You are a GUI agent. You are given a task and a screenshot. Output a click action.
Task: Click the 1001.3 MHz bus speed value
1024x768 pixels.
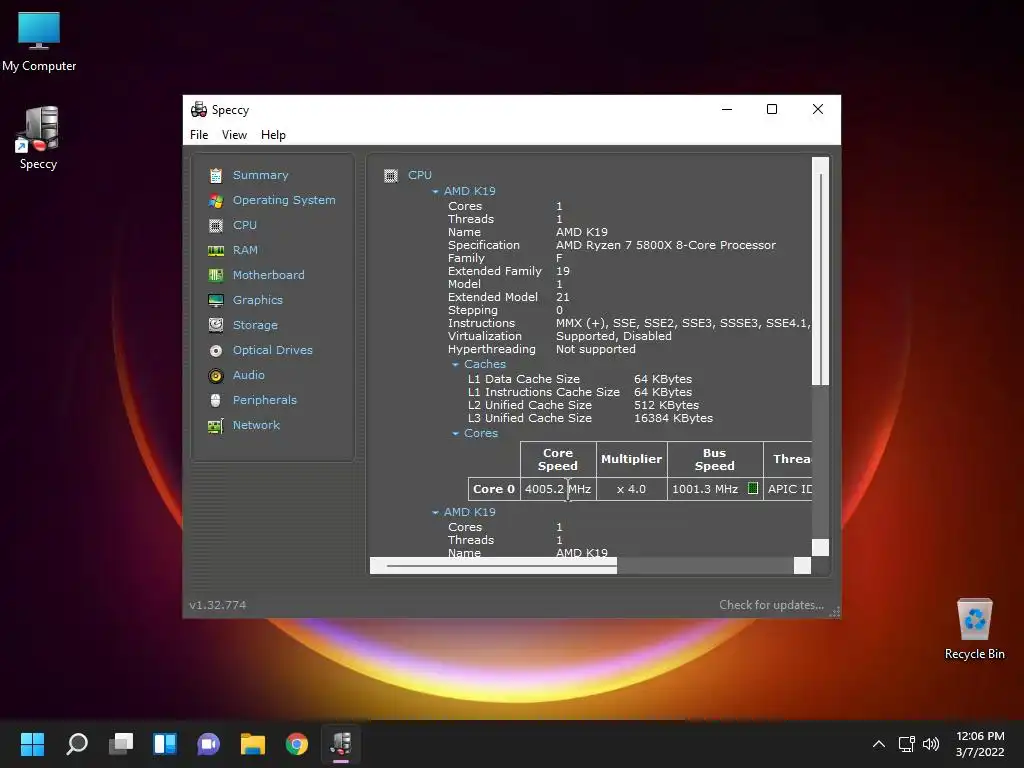(705, 489)
